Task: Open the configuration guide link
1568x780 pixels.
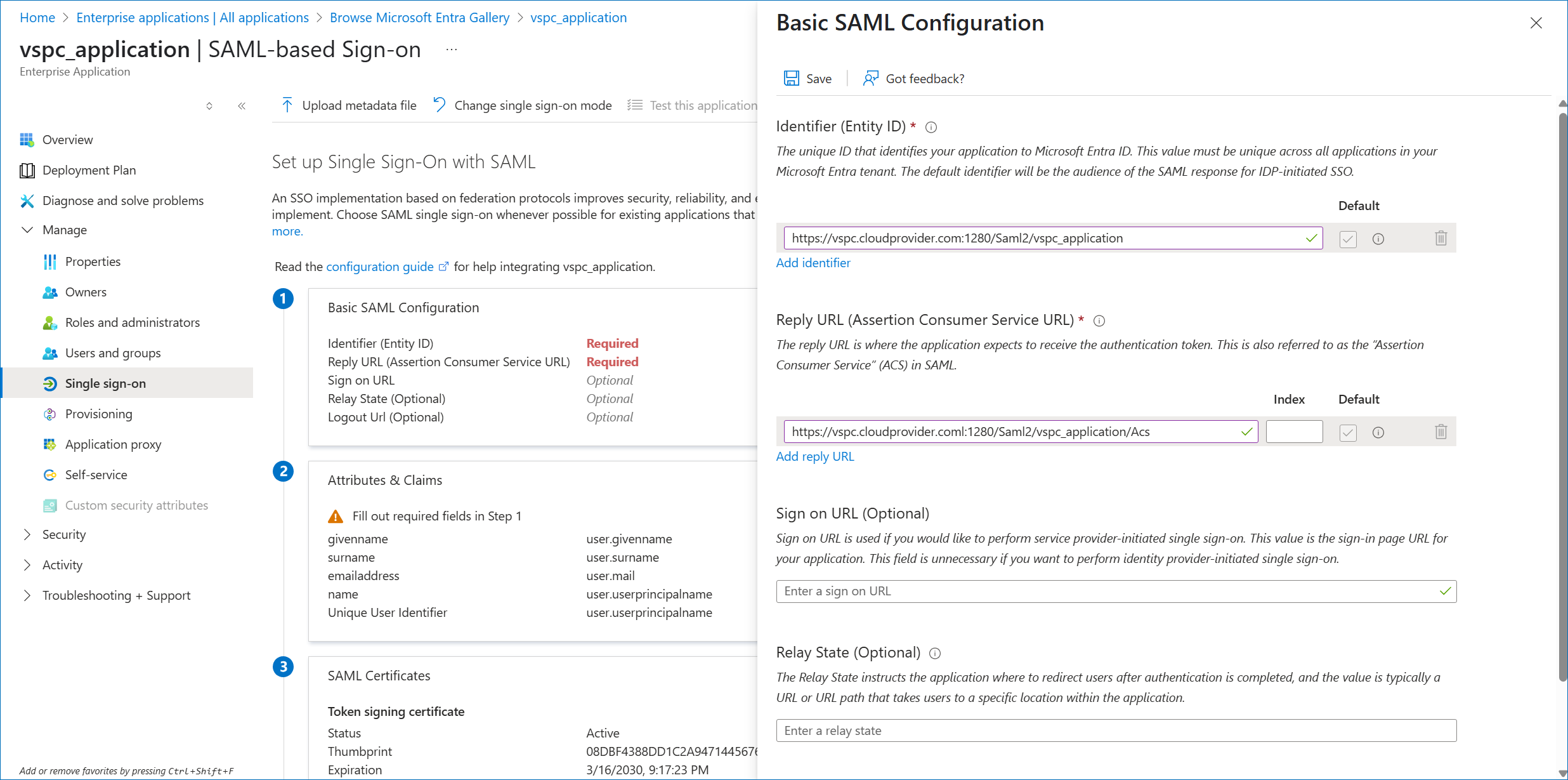Action: (x=379, y=267)
